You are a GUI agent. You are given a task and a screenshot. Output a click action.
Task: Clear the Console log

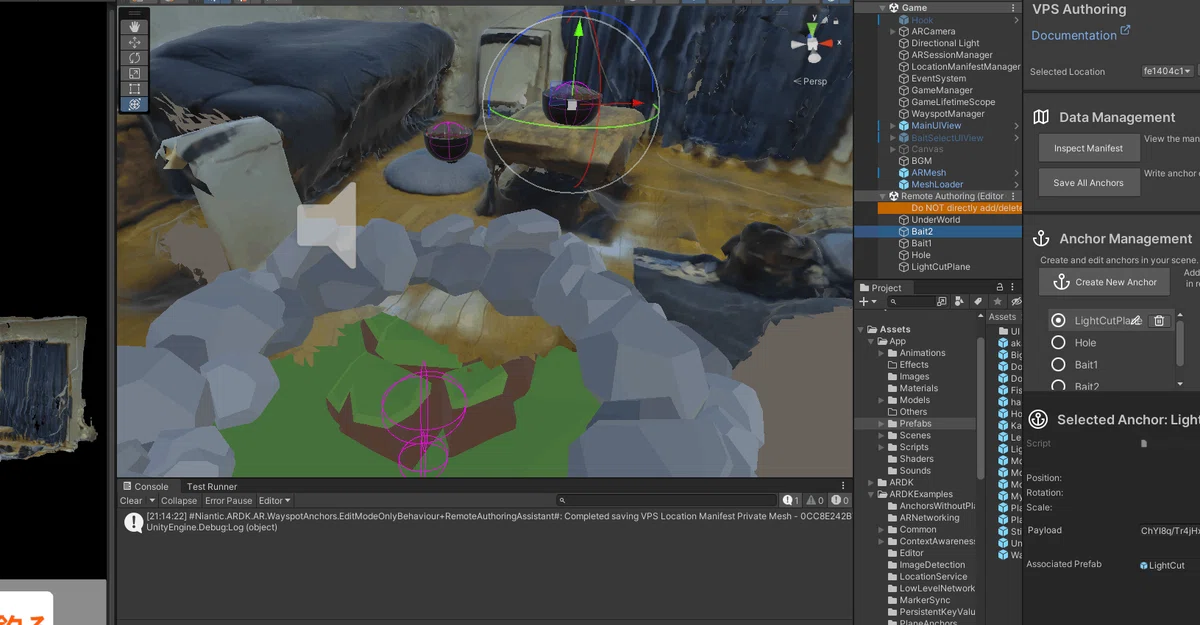[132, 500]
